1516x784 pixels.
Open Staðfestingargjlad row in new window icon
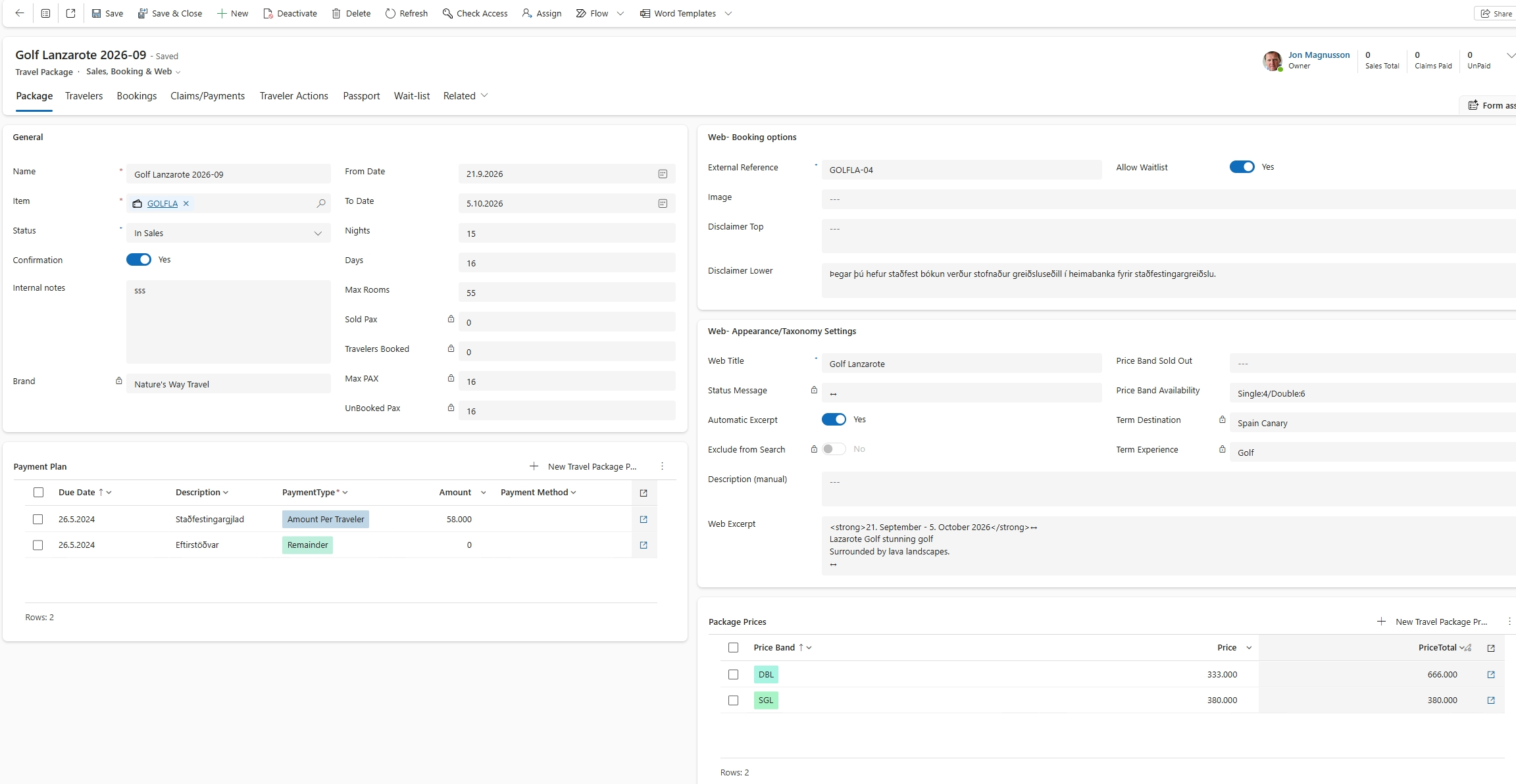[x=644, y=520]
